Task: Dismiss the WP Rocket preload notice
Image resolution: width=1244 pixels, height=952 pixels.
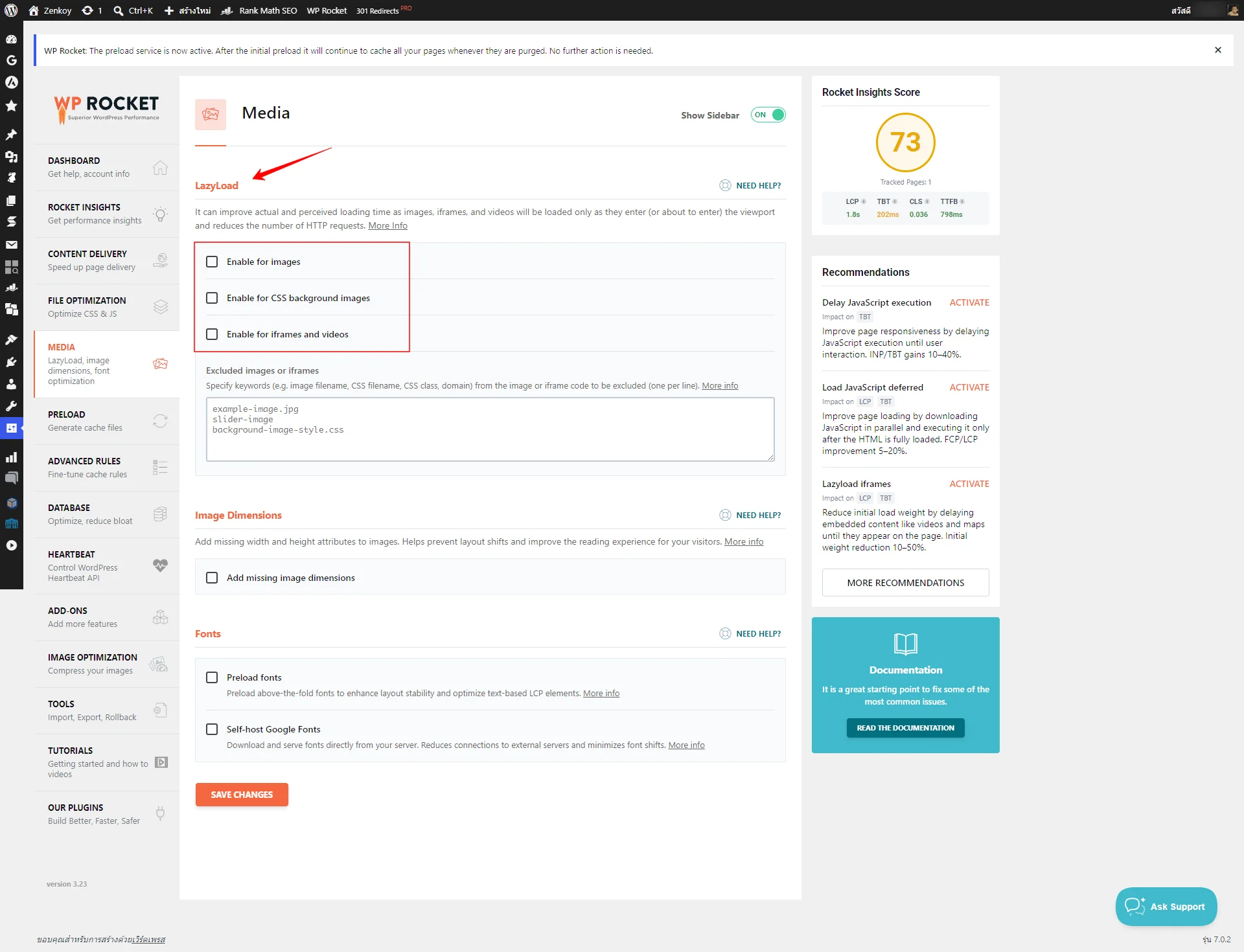Action: (x=1217, y=50)
